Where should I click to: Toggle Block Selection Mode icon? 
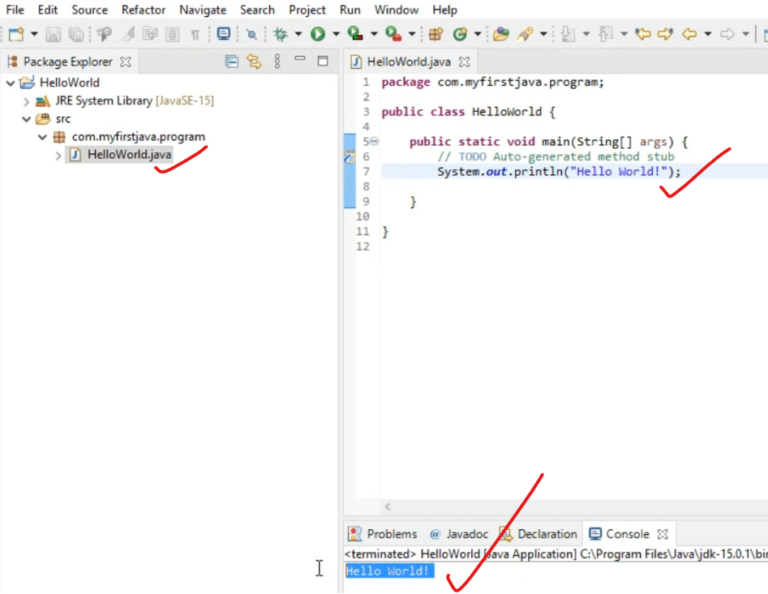pyautogui.click(x=172, y=34)
